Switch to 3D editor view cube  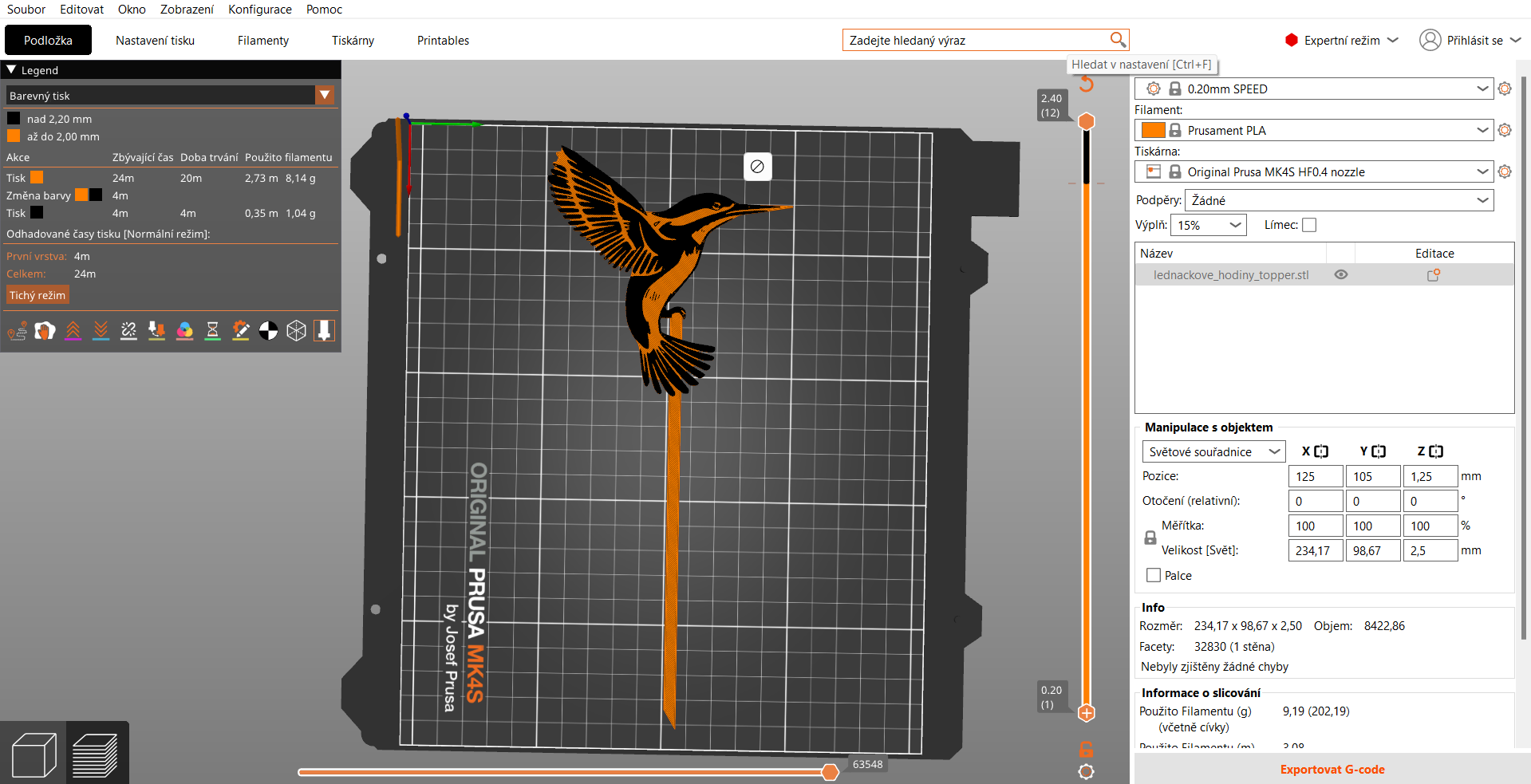click(34, 754)
